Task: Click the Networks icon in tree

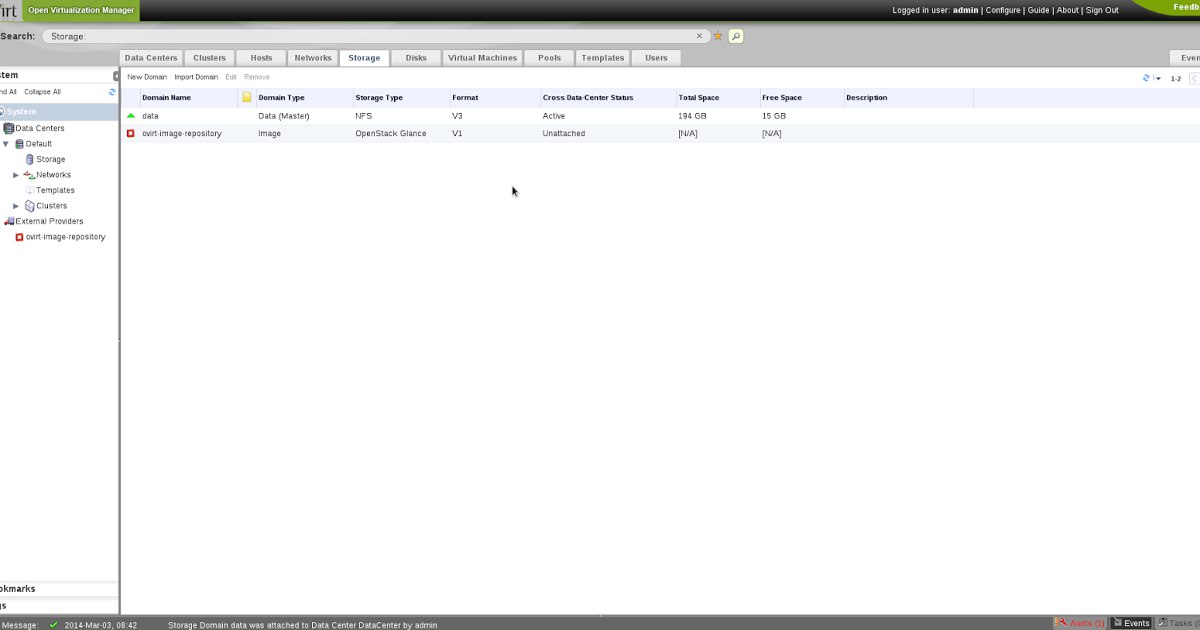Action: (x=29, y=175)
